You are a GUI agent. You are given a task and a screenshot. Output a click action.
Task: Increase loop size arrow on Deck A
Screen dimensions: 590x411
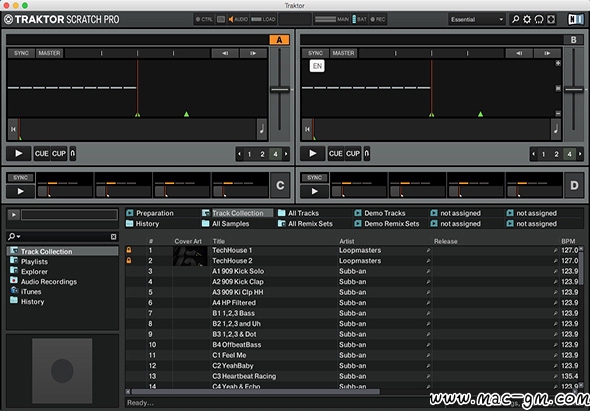[286, 154]
